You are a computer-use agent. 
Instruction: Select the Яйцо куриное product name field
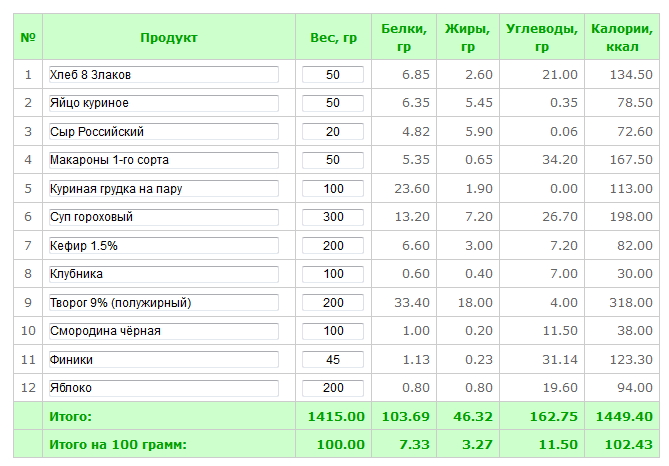pyautogui.click(x=163, y=103)
